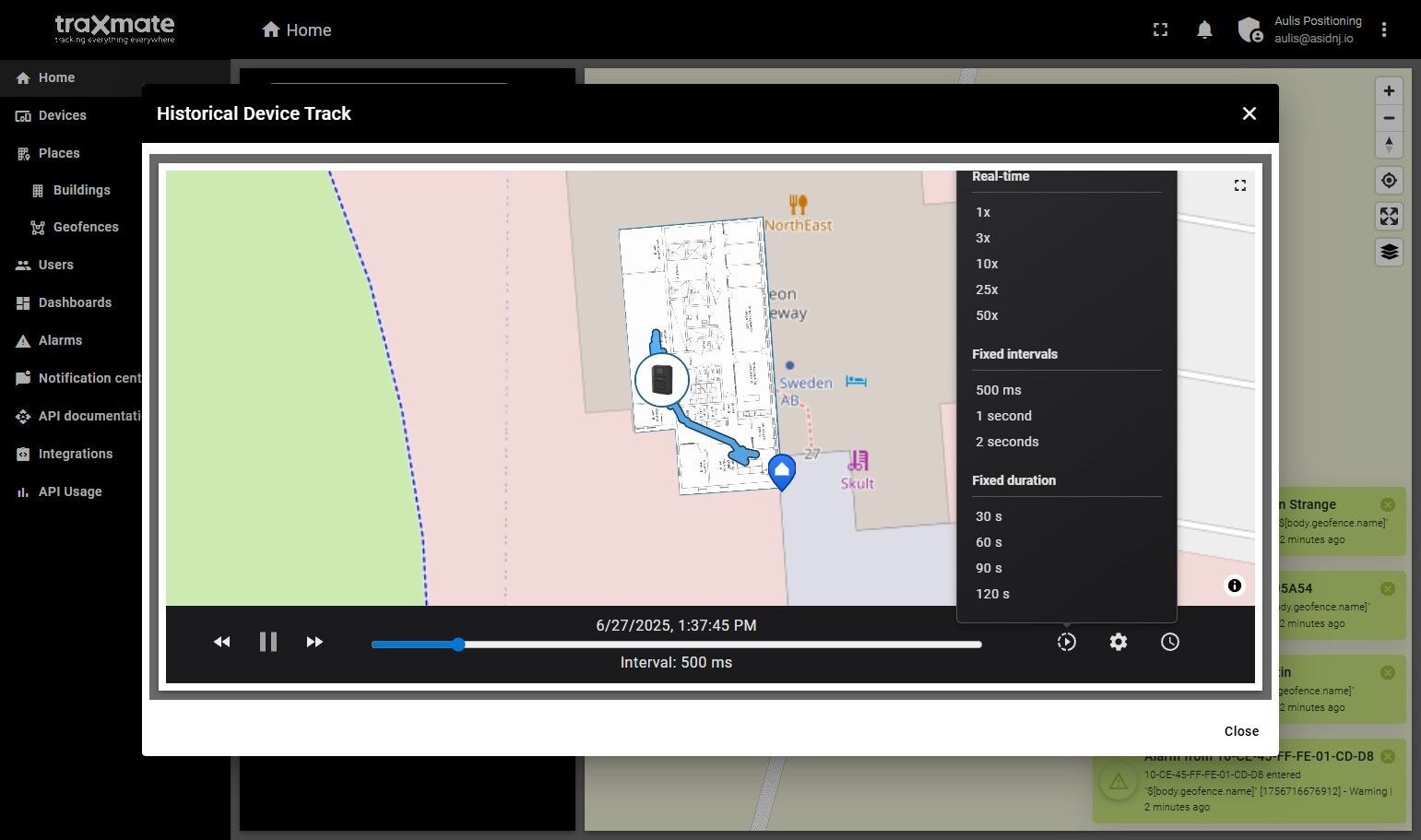Zoom in on the background map

pos(1389,90)
